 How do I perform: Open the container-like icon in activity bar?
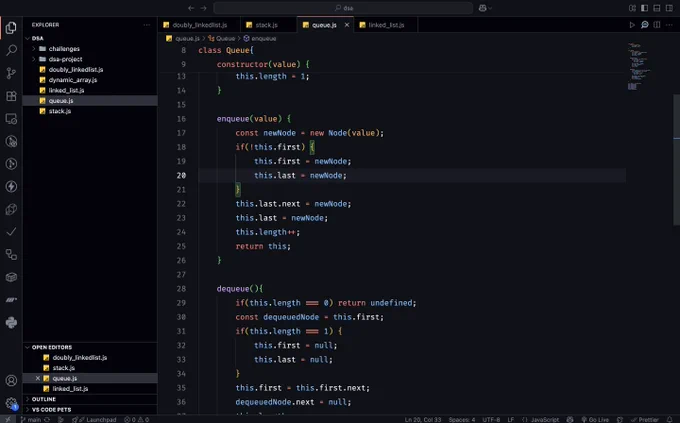[11, 277]
